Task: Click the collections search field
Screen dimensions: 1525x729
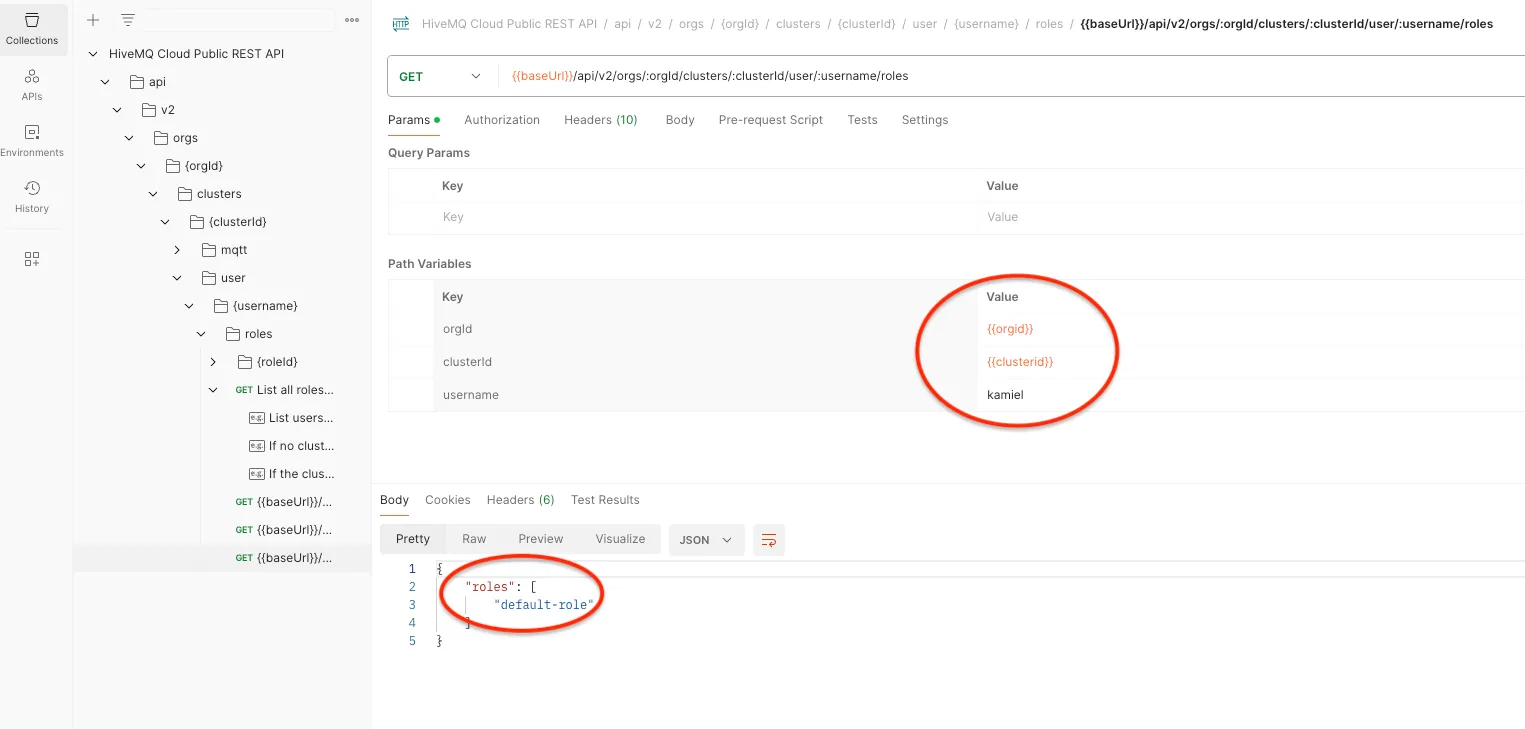Action: 238,20
